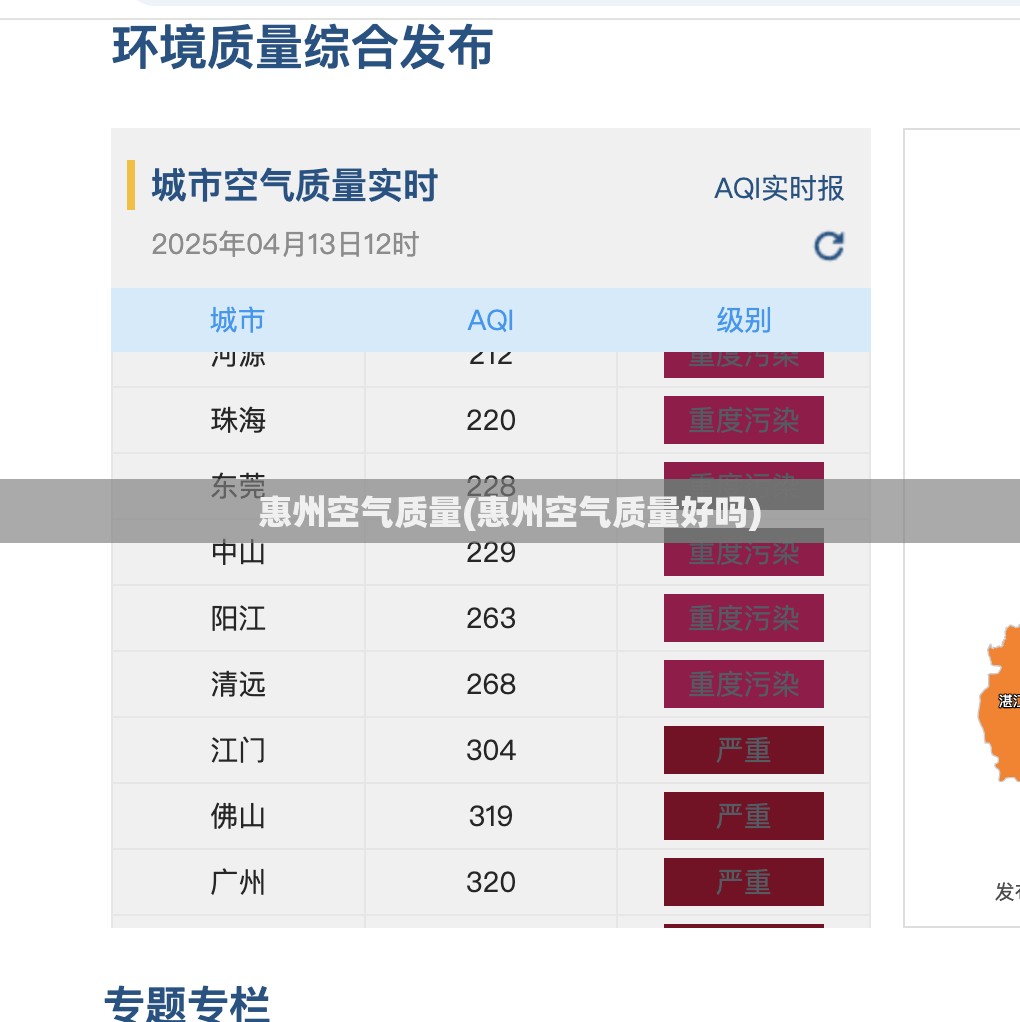This screenshot has width=1020, height=1022.
Task: Select the 阳江 city cell
Action: [238, 618]
